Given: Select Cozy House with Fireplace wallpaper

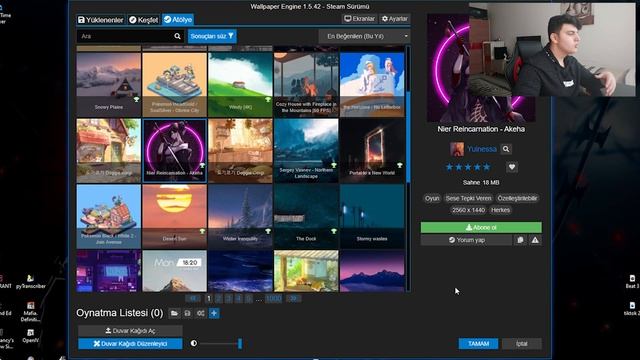Looking at the screenshot, I should 306,84.
